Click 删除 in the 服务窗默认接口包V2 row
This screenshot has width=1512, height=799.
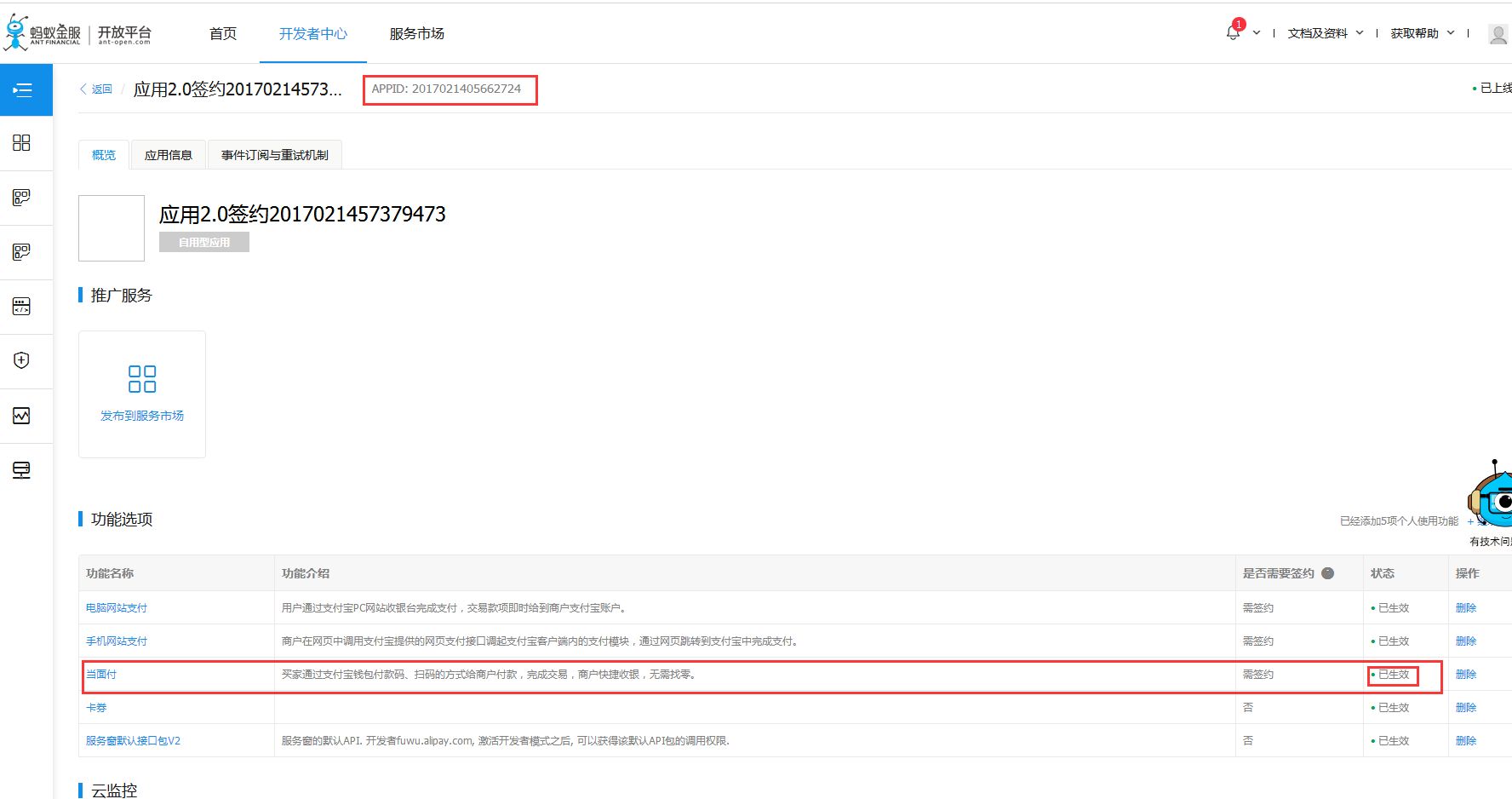pyautogui.click(x=1466, y=741)
